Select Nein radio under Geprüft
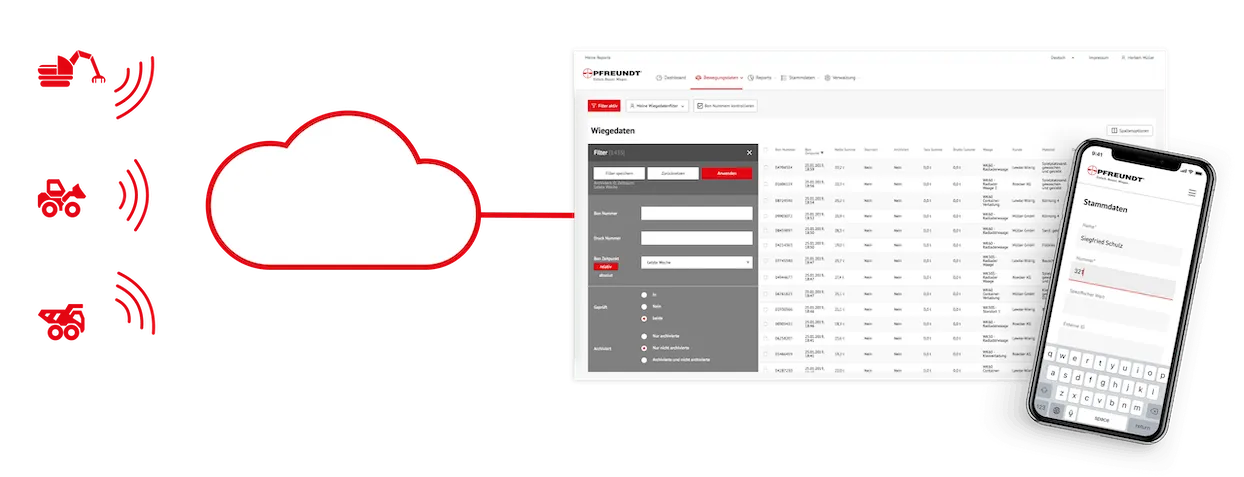1244x477 pixels. pyautogui.click(x=644, y=306)
